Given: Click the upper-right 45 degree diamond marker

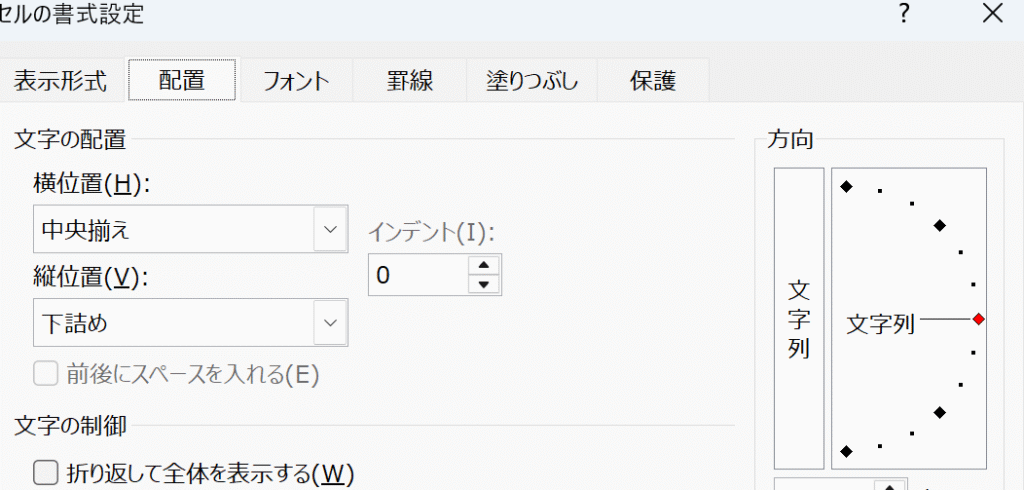Looking at the screenshot, I should click(940, 225).
